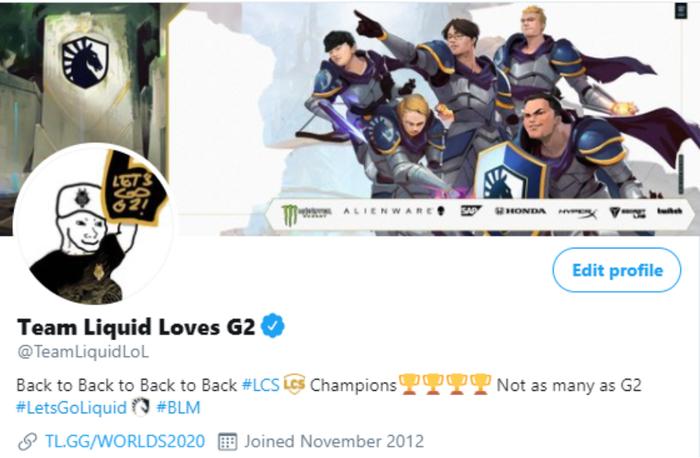Open the round profile avatar picture

click(94, 225)
